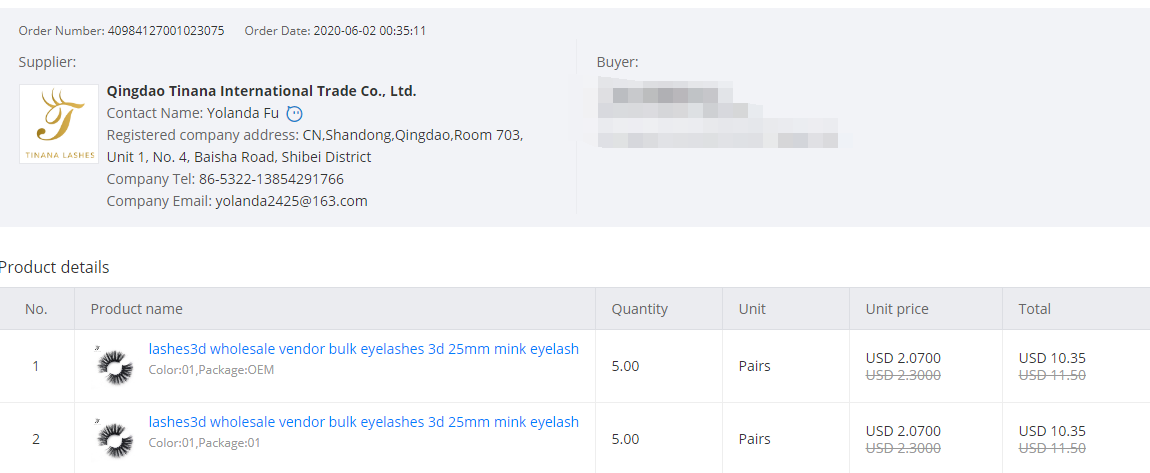This screenshot has width=1150, height=473.
Task: Click the order date timestamp
Action: 370,31
